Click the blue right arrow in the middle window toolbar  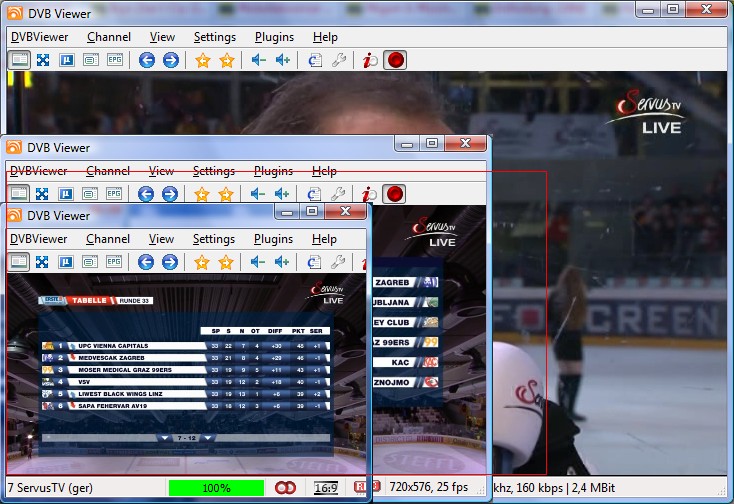170,194
